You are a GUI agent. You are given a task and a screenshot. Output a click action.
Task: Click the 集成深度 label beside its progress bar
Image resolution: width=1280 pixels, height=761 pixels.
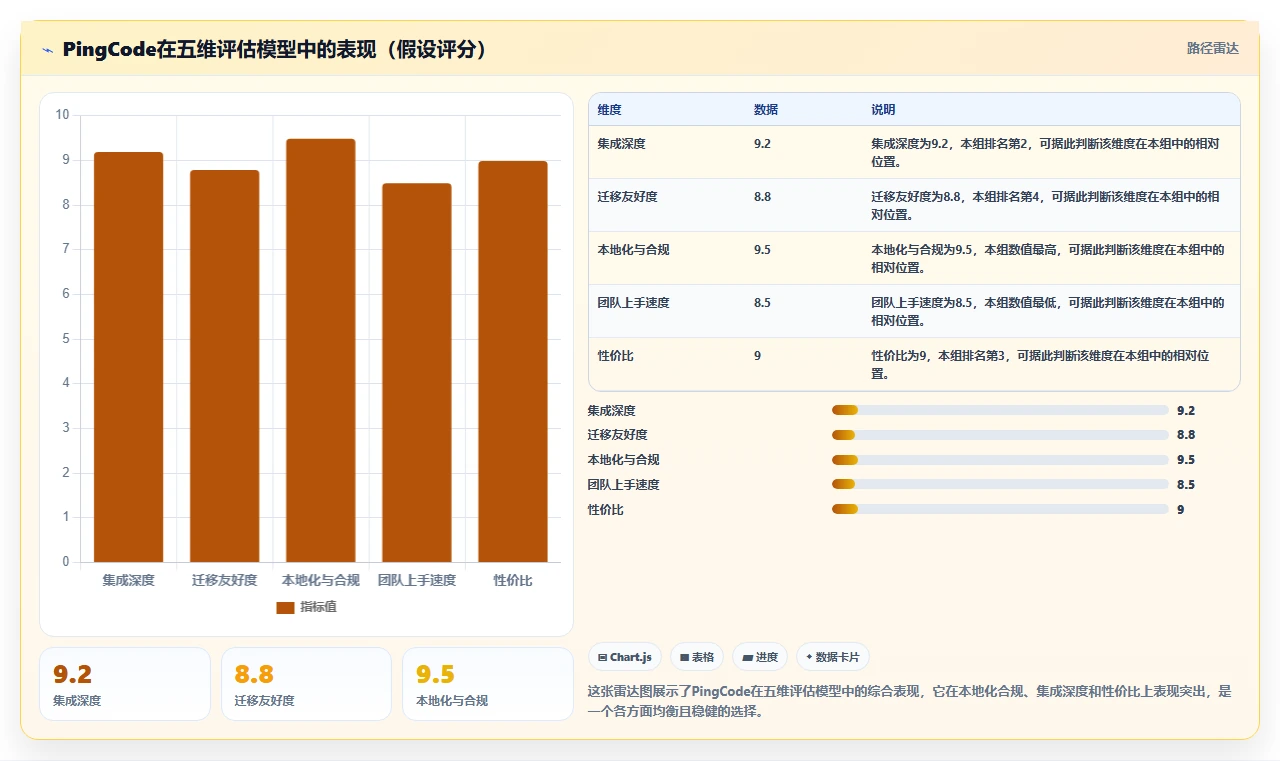(x=612, y=410)
